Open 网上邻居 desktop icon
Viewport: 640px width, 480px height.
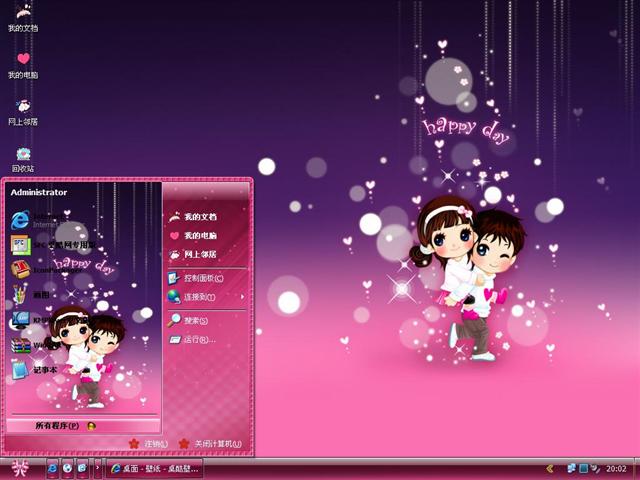(23, 112)
